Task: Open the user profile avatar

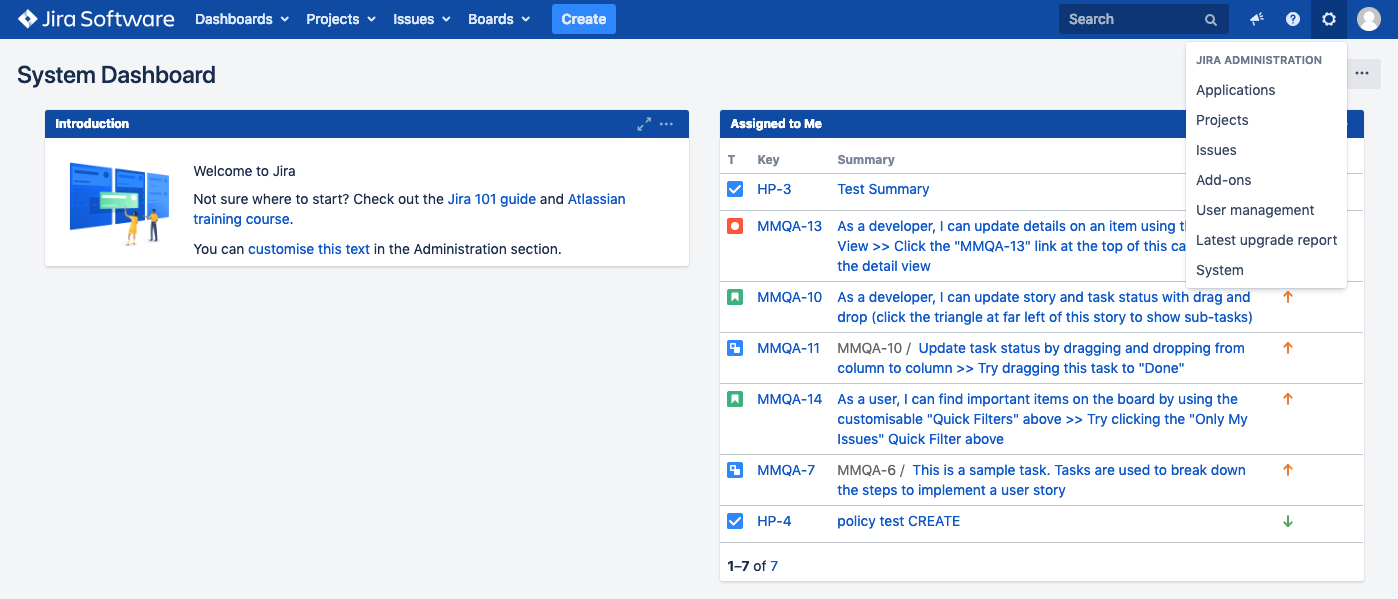Action: [x=1369, y=19]
